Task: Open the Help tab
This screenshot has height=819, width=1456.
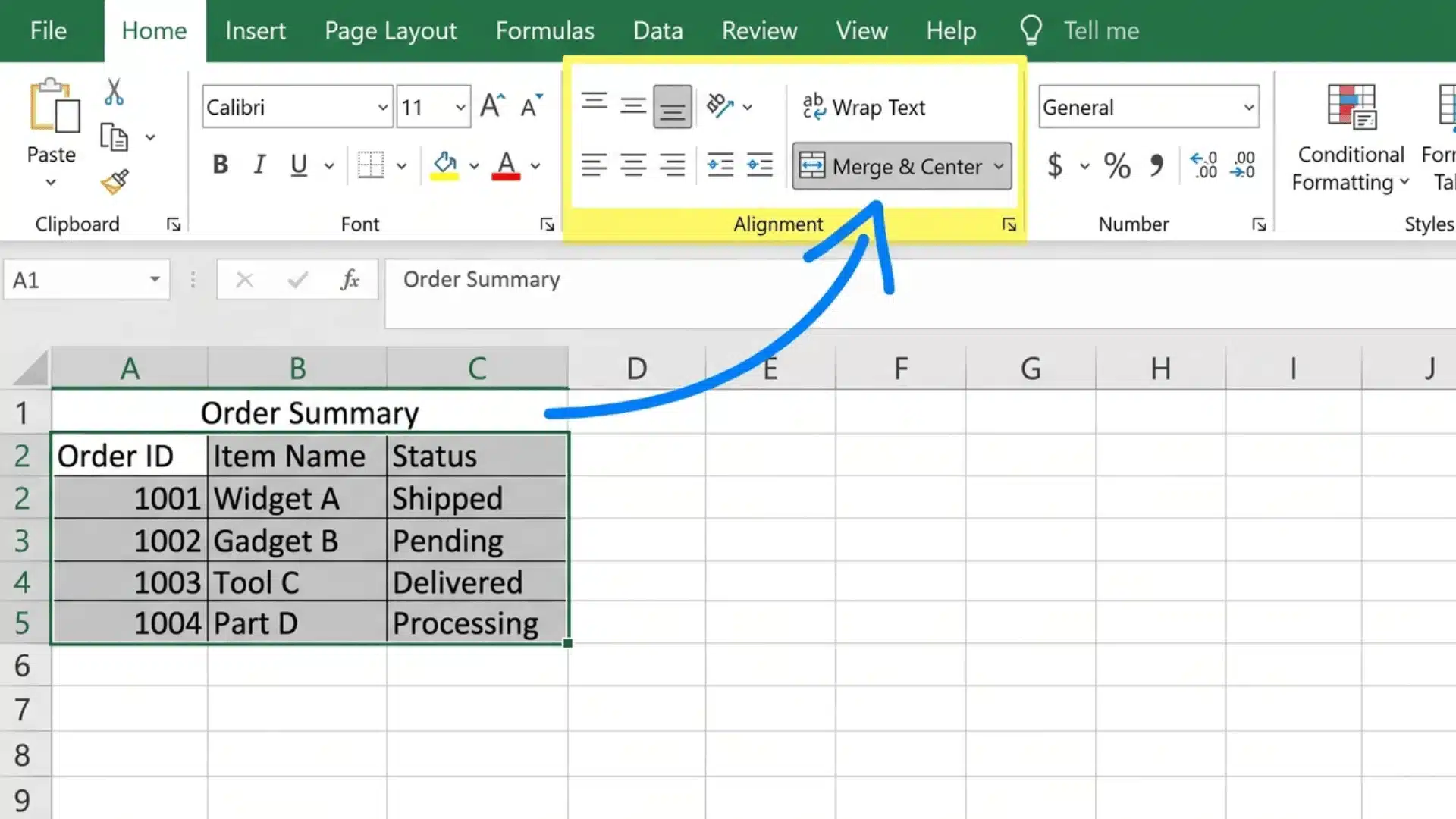Action: tap(951, 31)
